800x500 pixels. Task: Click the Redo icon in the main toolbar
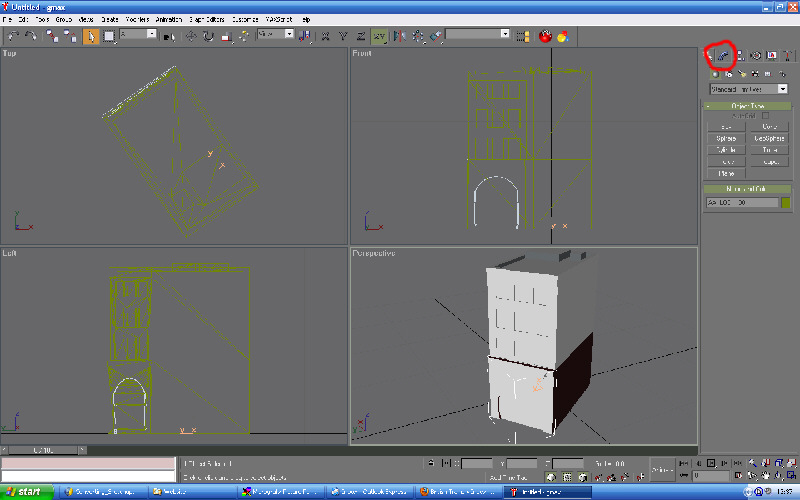pyautogui.click(x=31, y=36)
